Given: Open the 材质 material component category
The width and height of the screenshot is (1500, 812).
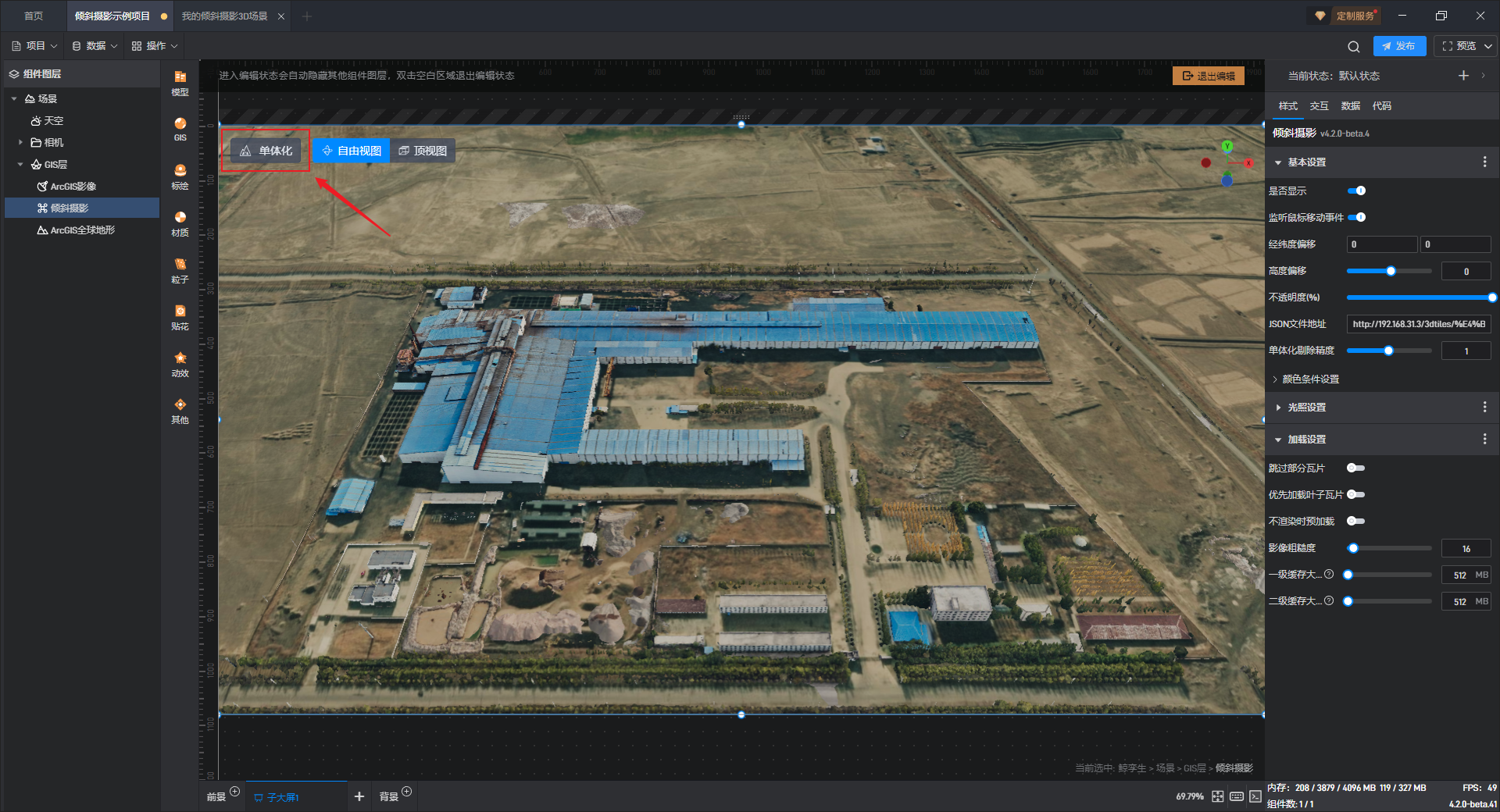Looking at the screenshot, I should (x=180, y=223).
